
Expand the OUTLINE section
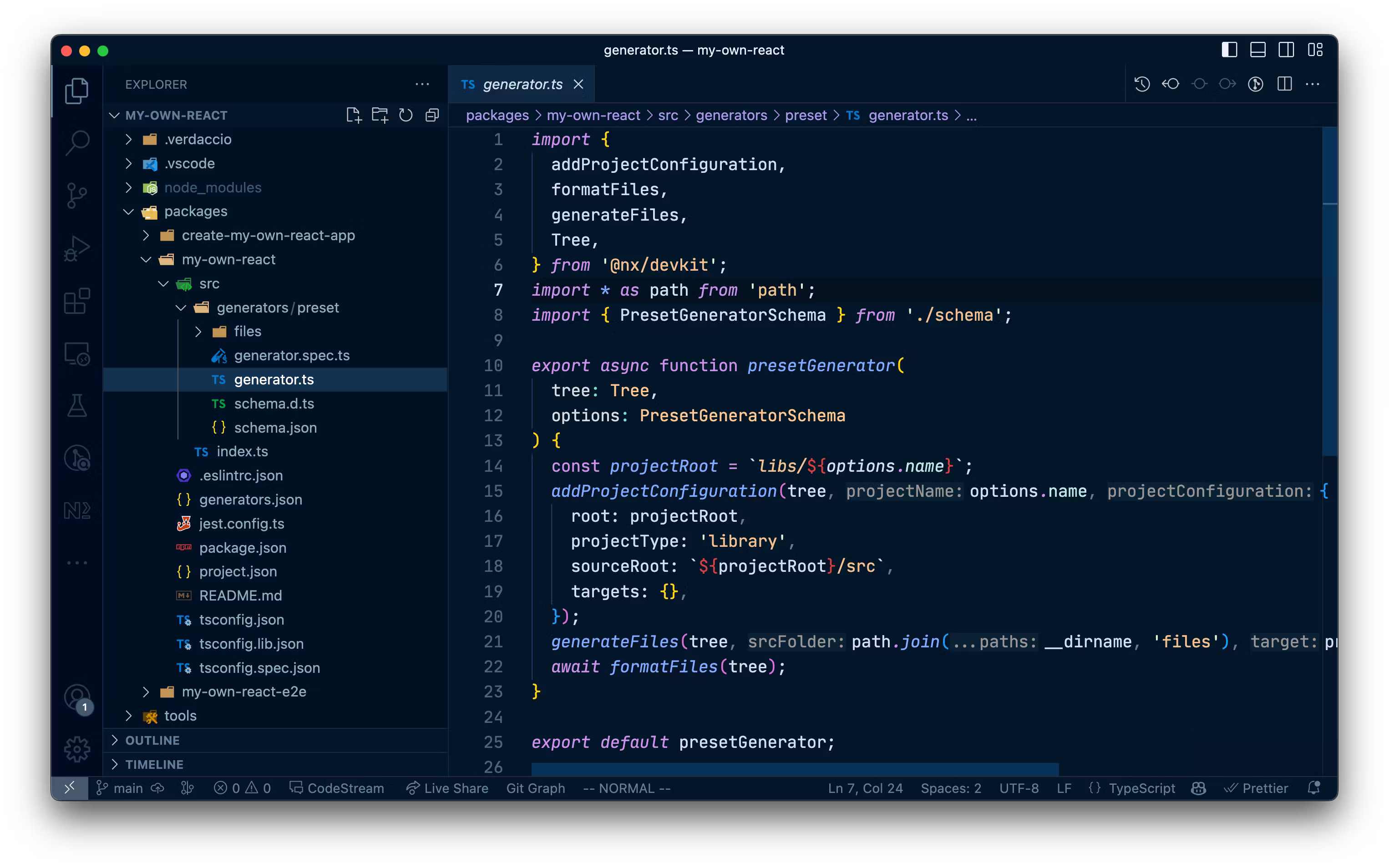coord(152,741)
